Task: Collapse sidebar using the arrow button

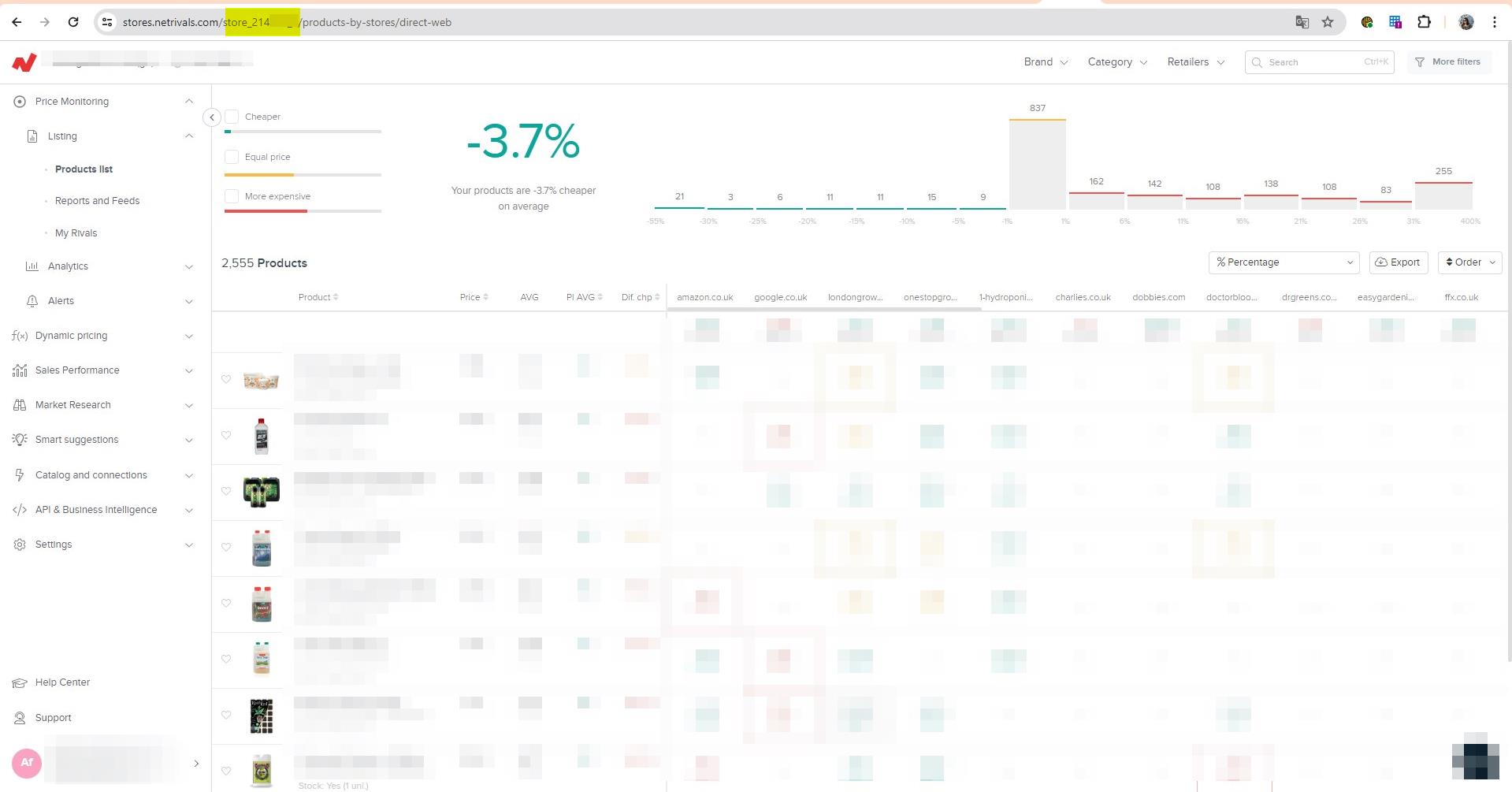Action: point(211,117)
